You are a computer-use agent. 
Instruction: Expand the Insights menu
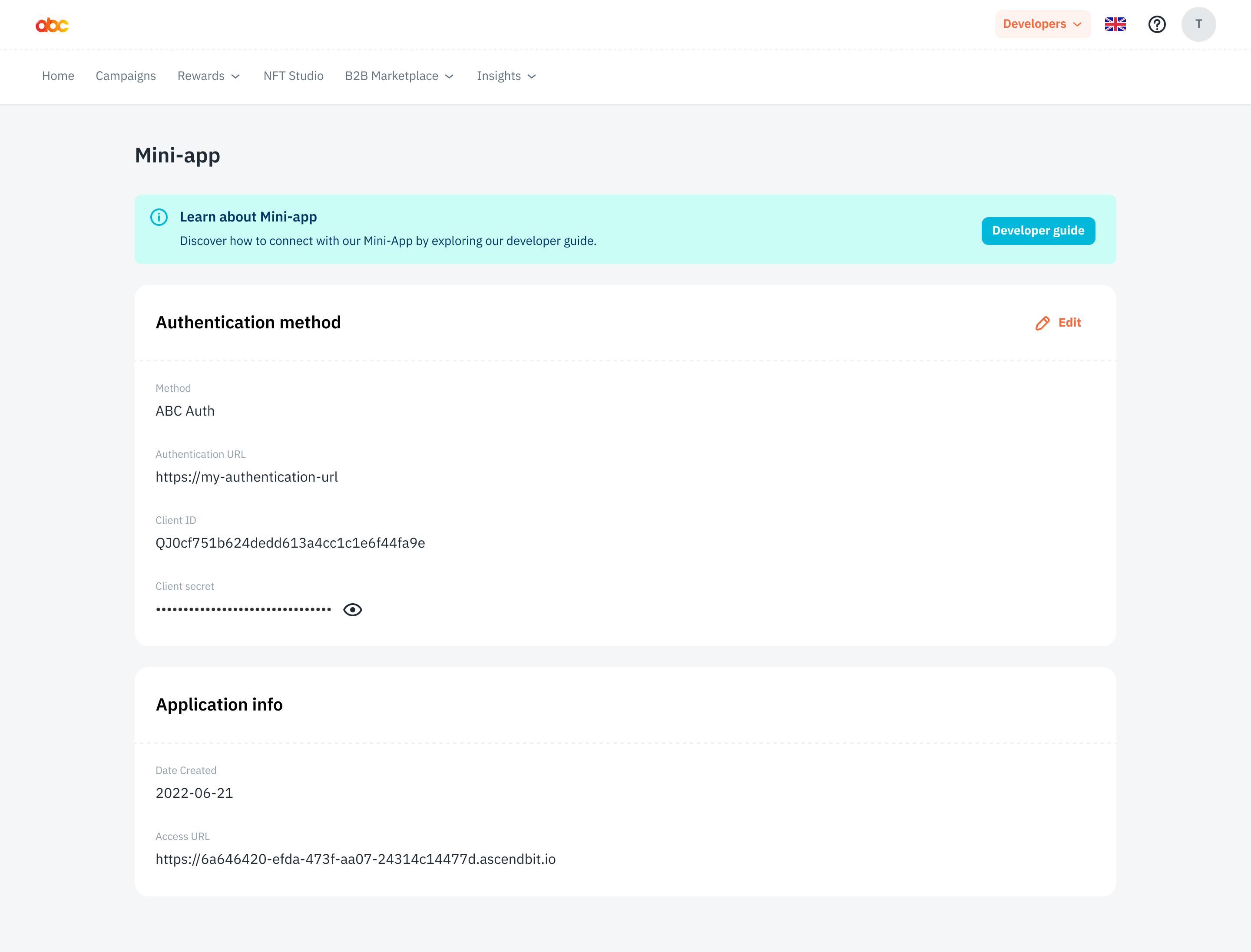coord(505,76)
